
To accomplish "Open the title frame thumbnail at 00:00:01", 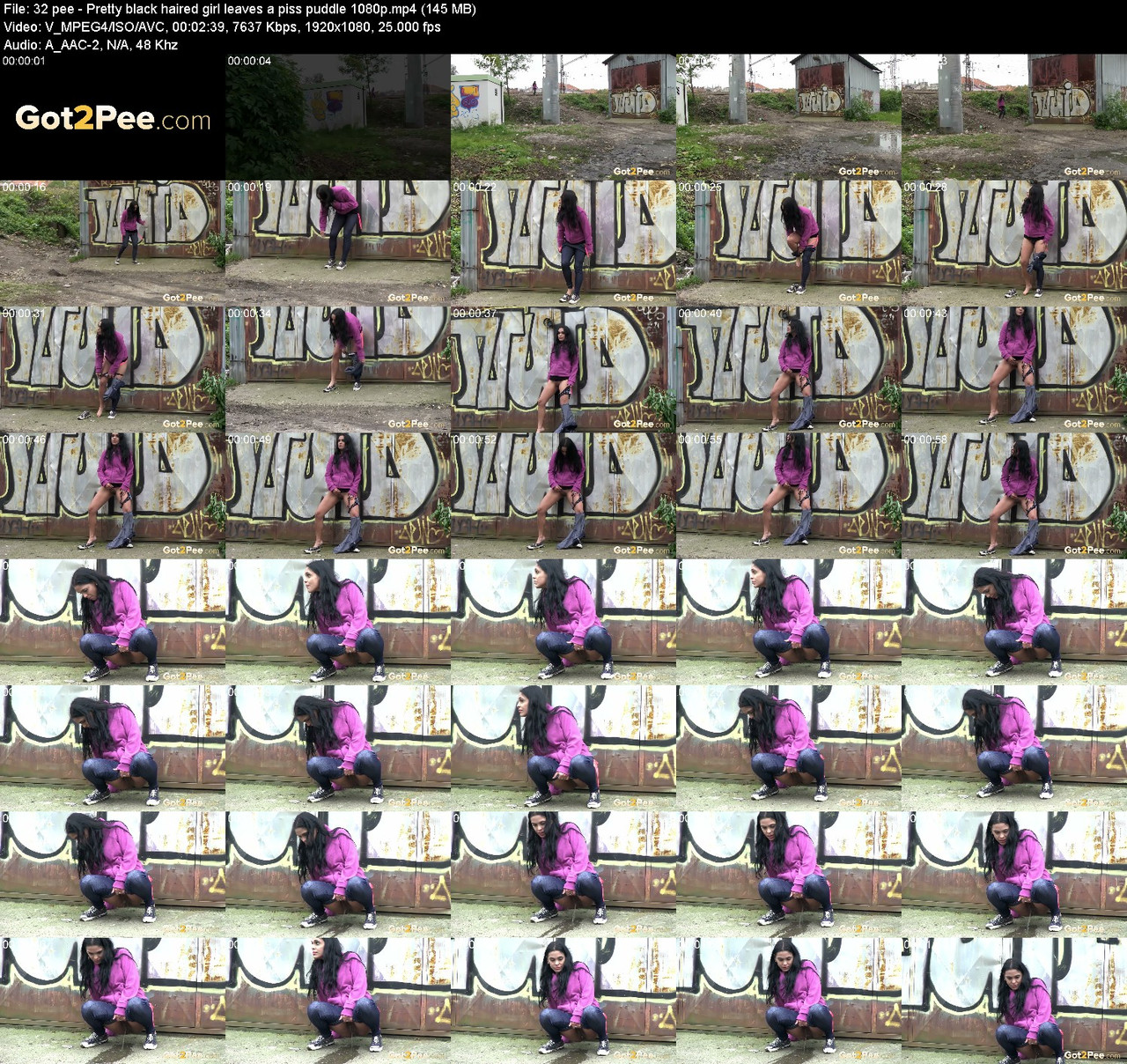I will click(113, 117).
